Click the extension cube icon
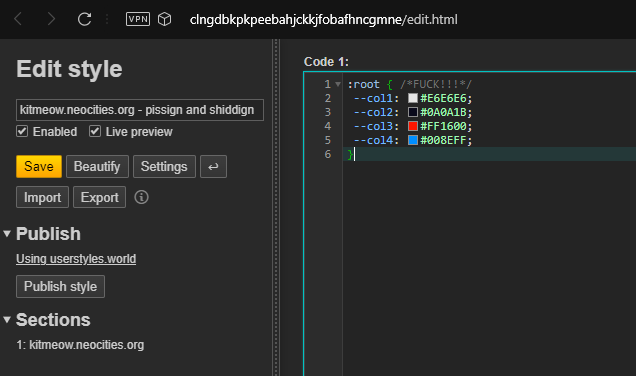This screenshot has width=636, height=376. point(164,19)
